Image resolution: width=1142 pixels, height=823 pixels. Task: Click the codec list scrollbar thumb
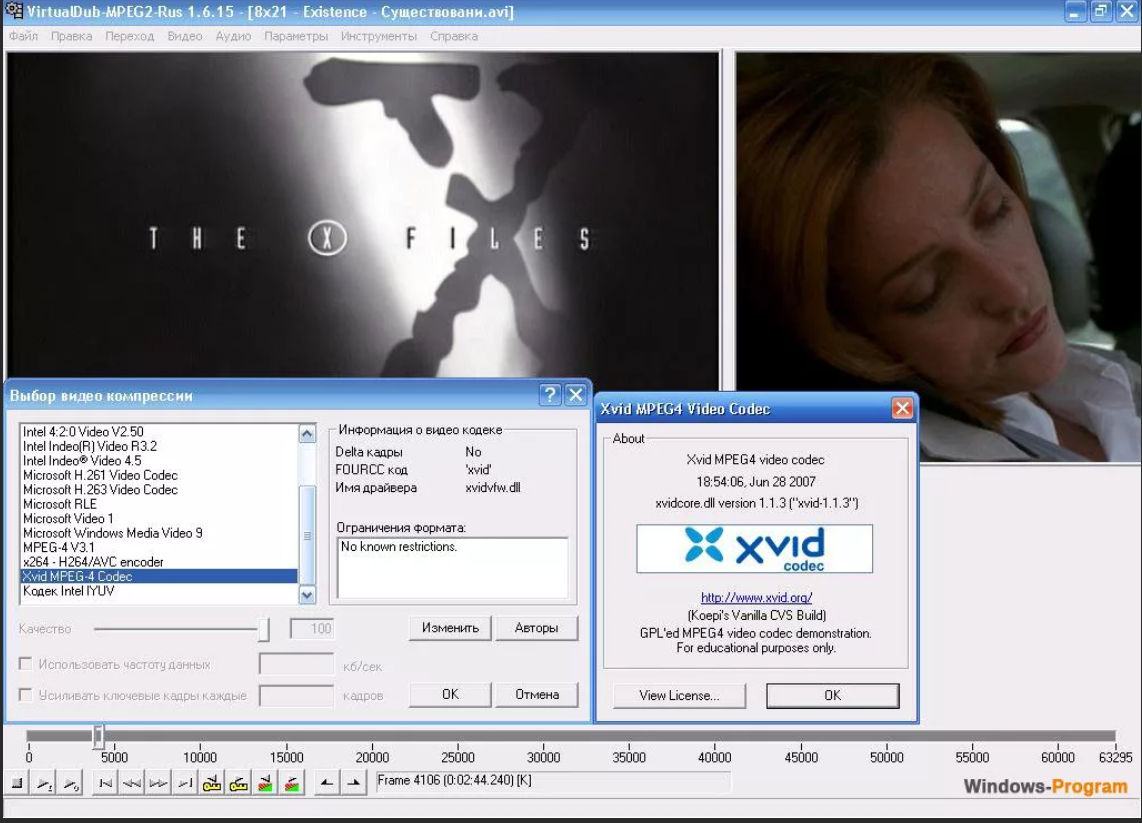307,535
